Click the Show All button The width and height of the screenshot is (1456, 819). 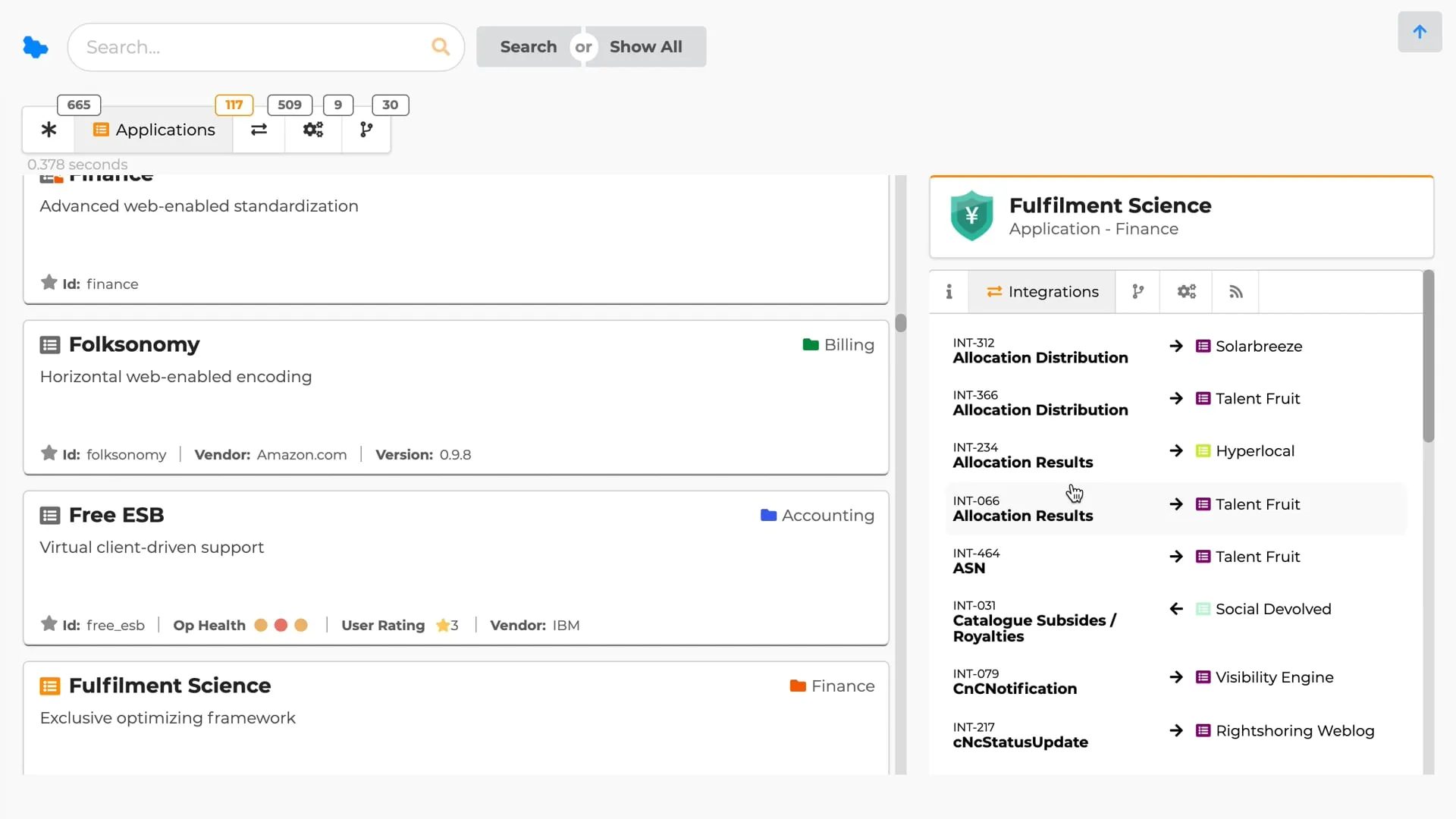tap(646, 47)
